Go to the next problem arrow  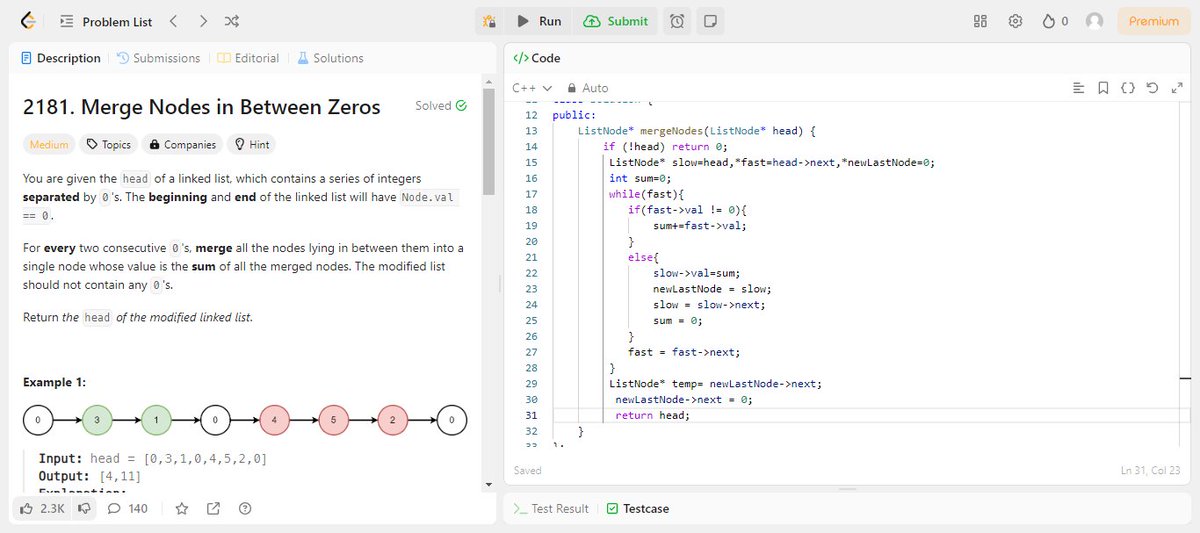[203, 21]
